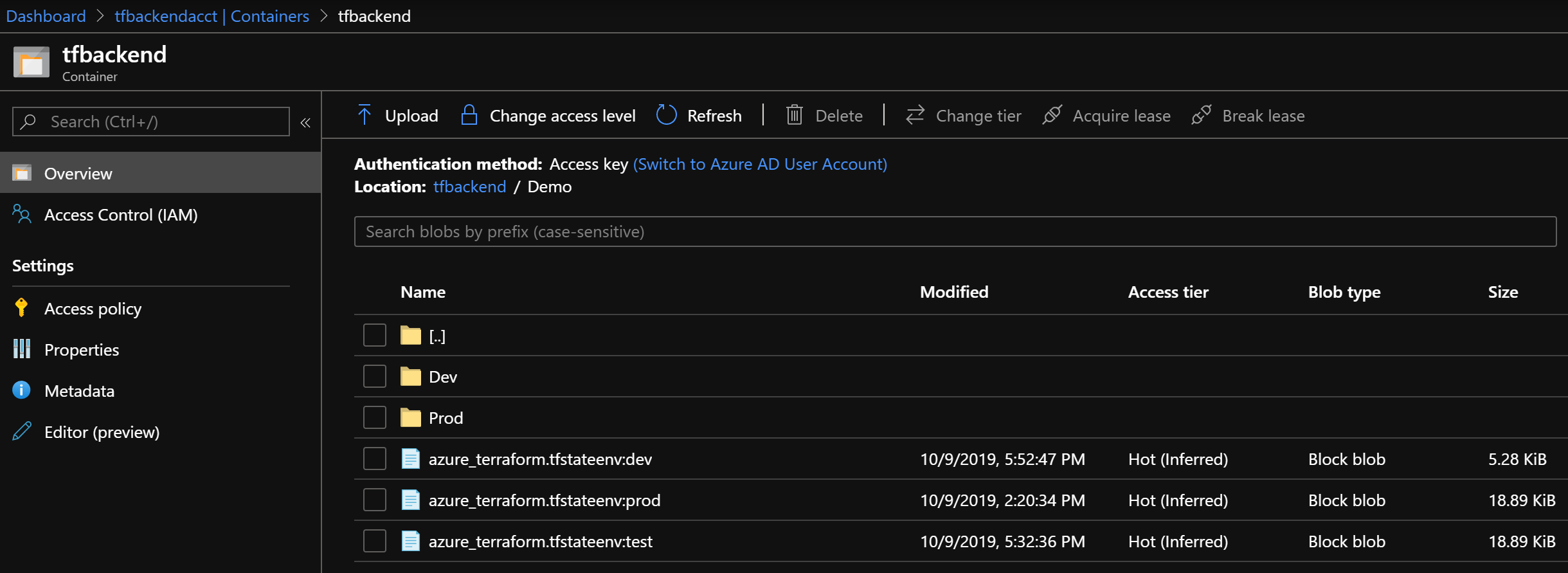
Task: Sort by the Access tier column header
Action: (x=1168, y=292)
